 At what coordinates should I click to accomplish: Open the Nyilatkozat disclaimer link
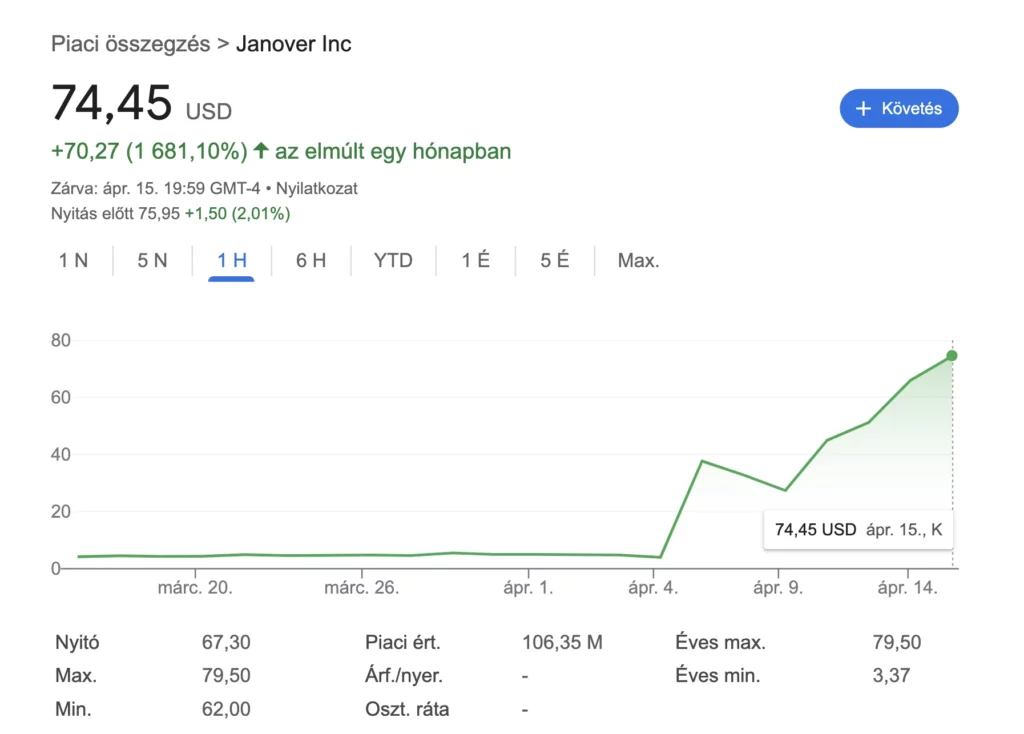pos(317,189)
